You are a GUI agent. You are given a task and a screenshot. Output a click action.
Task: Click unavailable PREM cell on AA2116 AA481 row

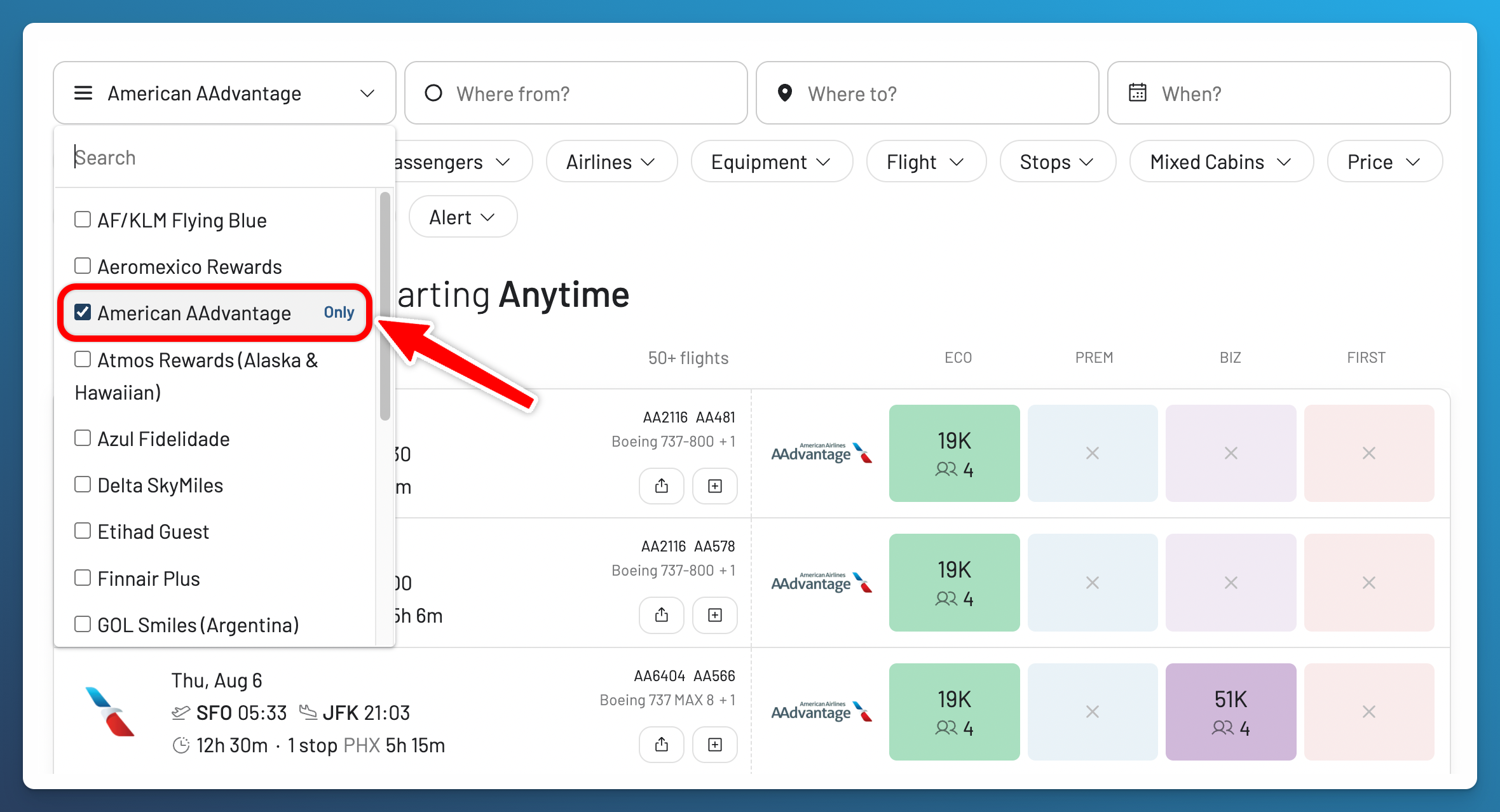[x=1093, y=453]
